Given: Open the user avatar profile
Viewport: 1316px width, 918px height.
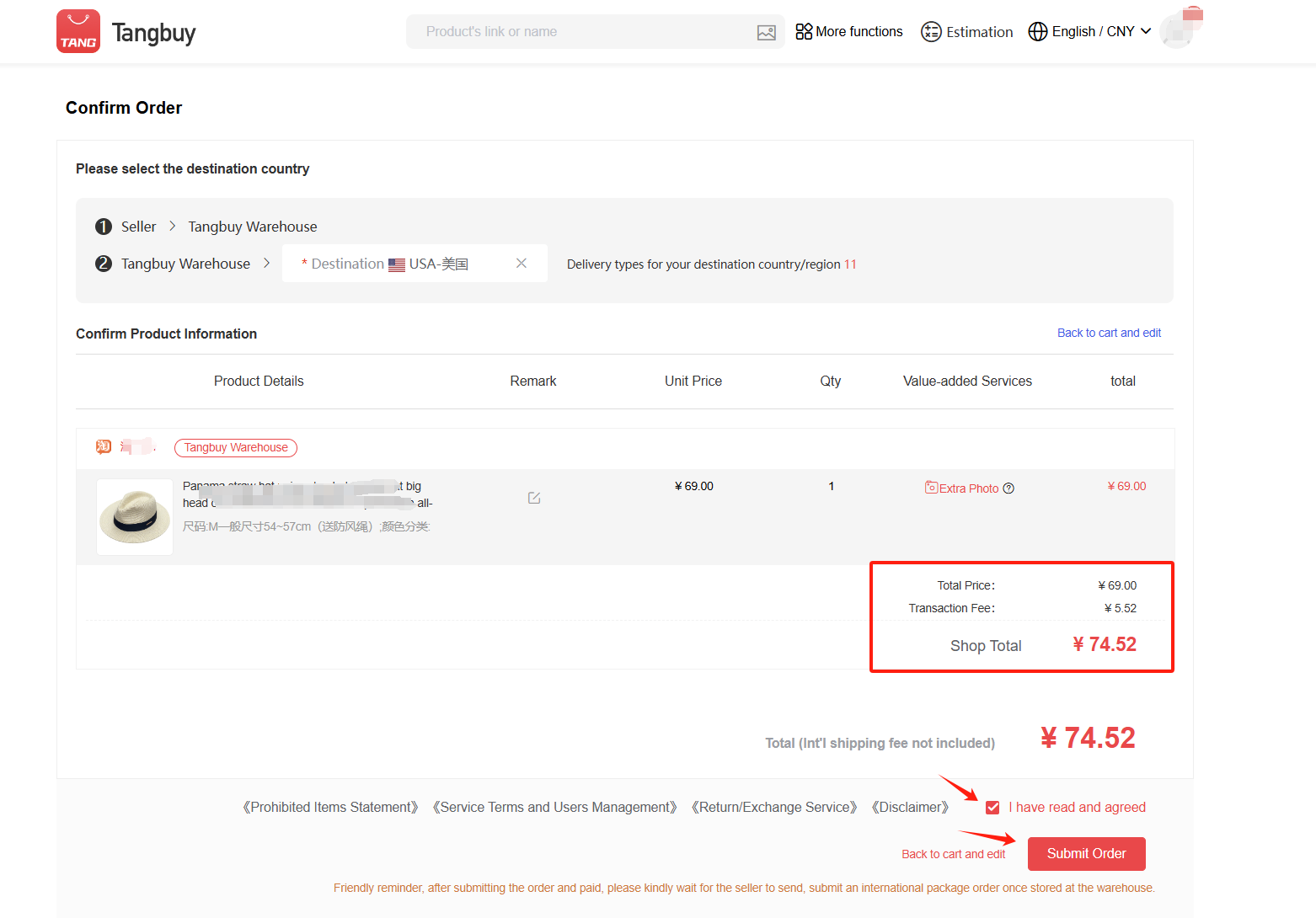Looking at the screenshot, I should coord(1177,31).
